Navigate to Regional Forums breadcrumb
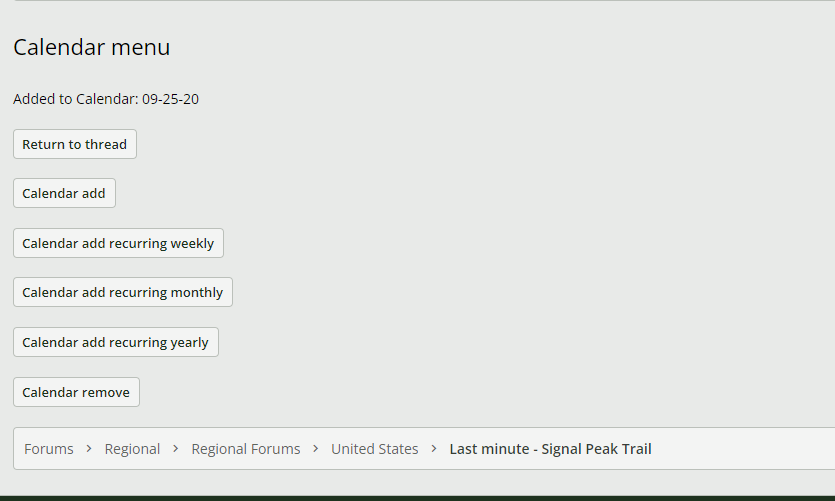 tap(246, 449)
